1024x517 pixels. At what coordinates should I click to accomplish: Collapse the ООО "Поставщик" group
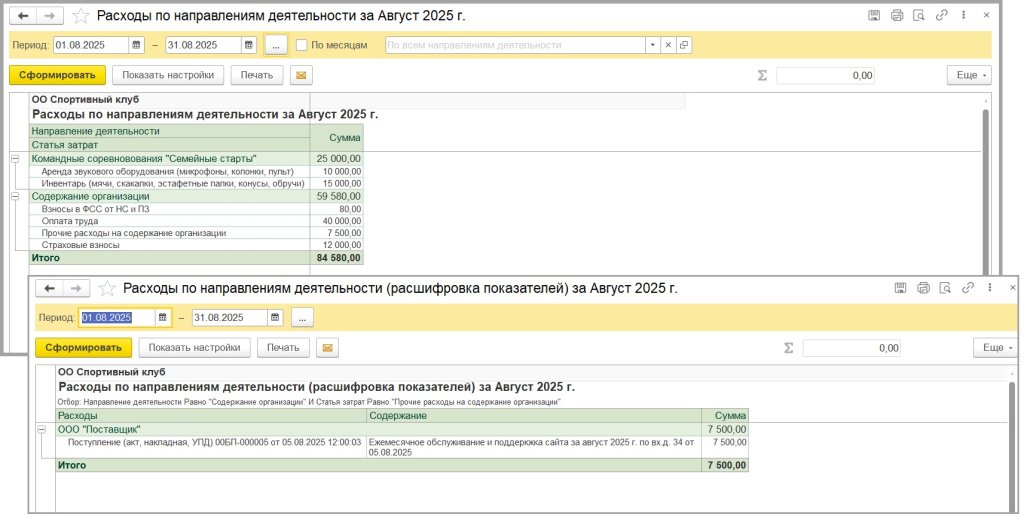(42, 430)
